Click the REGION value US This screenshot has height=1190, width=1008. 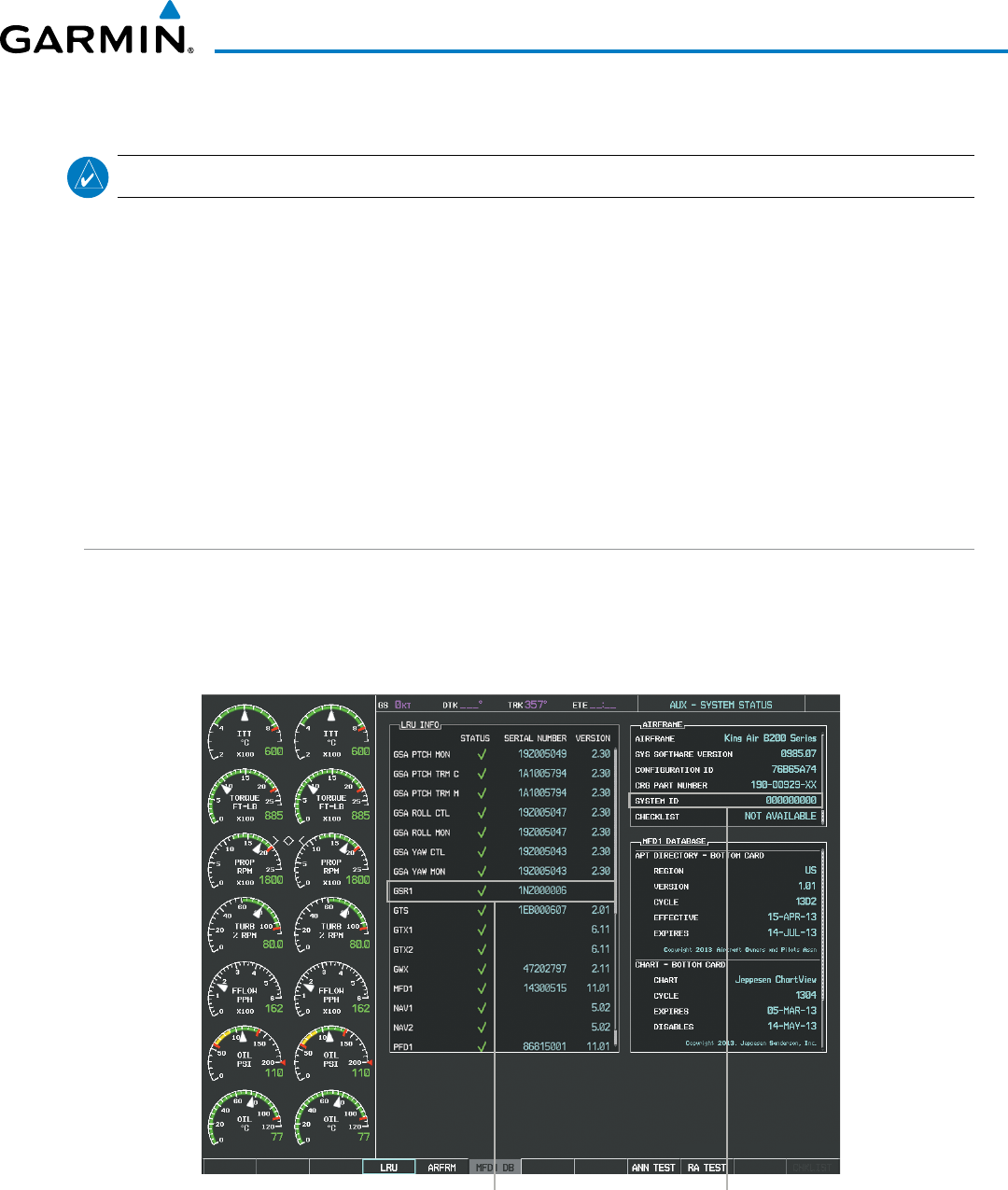coord(811,870)
